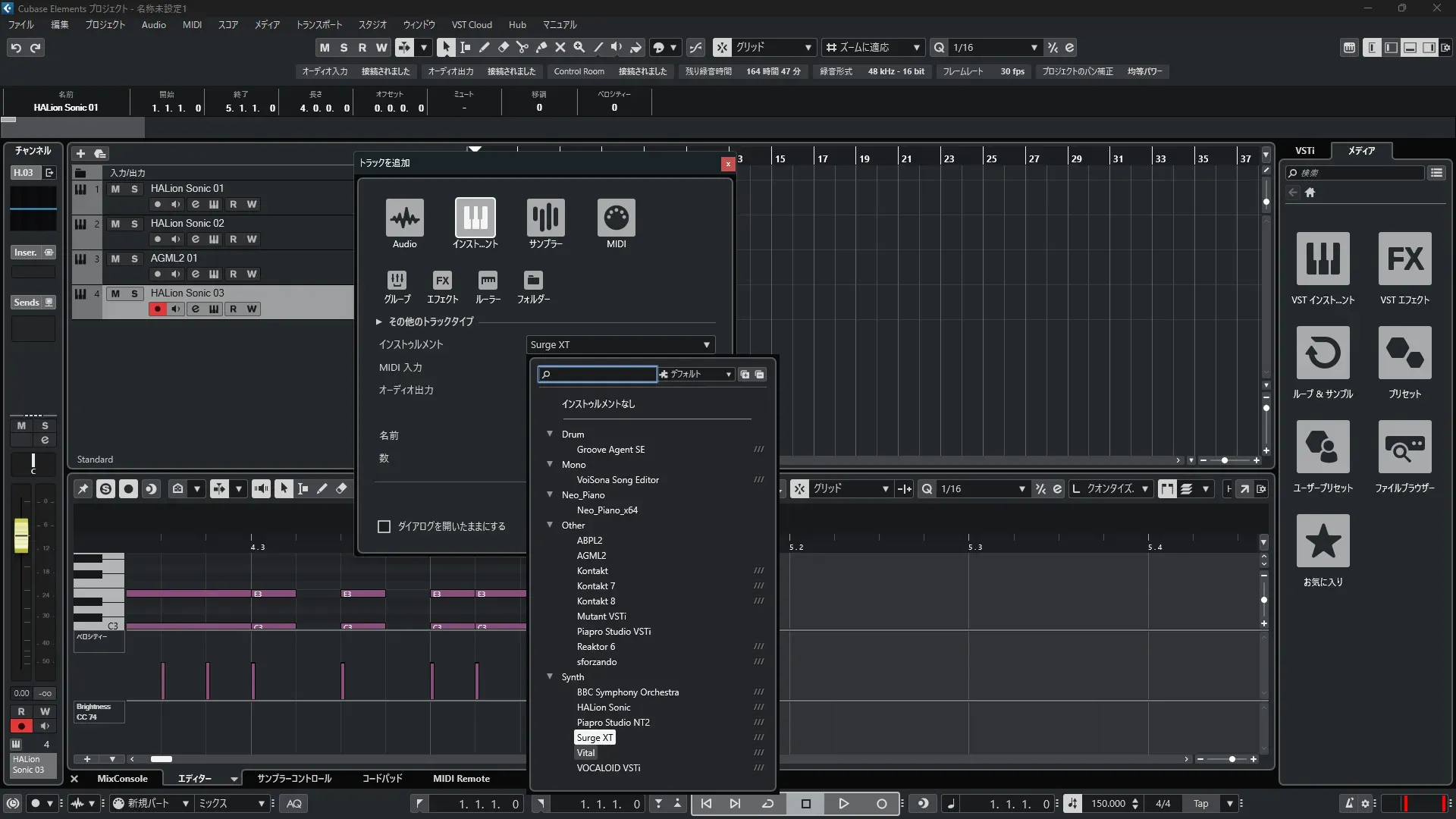
Task: Collapse the Synth category in list
Action: point(550,676)
